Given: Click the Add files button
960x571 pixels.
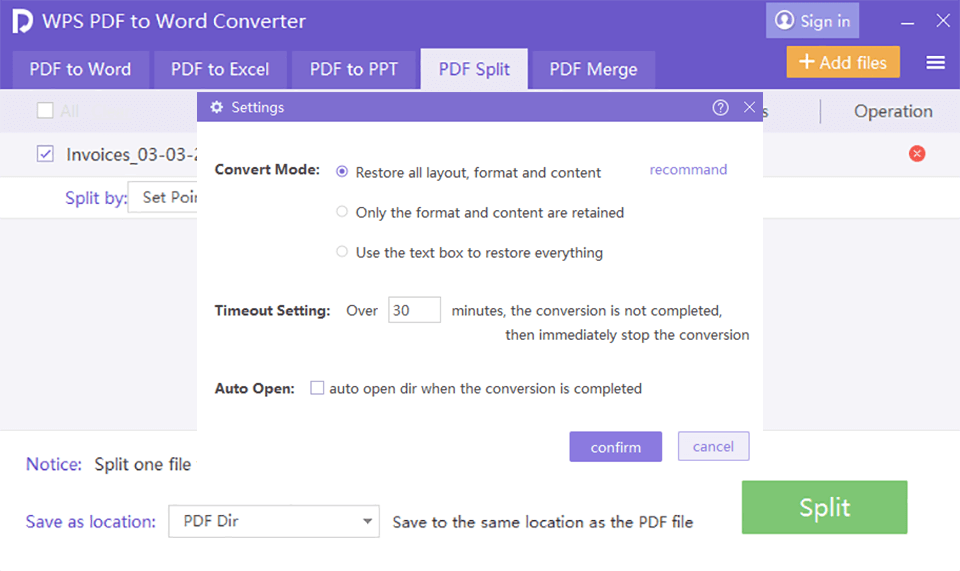Looking at the screenshot, I should coord(843,62).
